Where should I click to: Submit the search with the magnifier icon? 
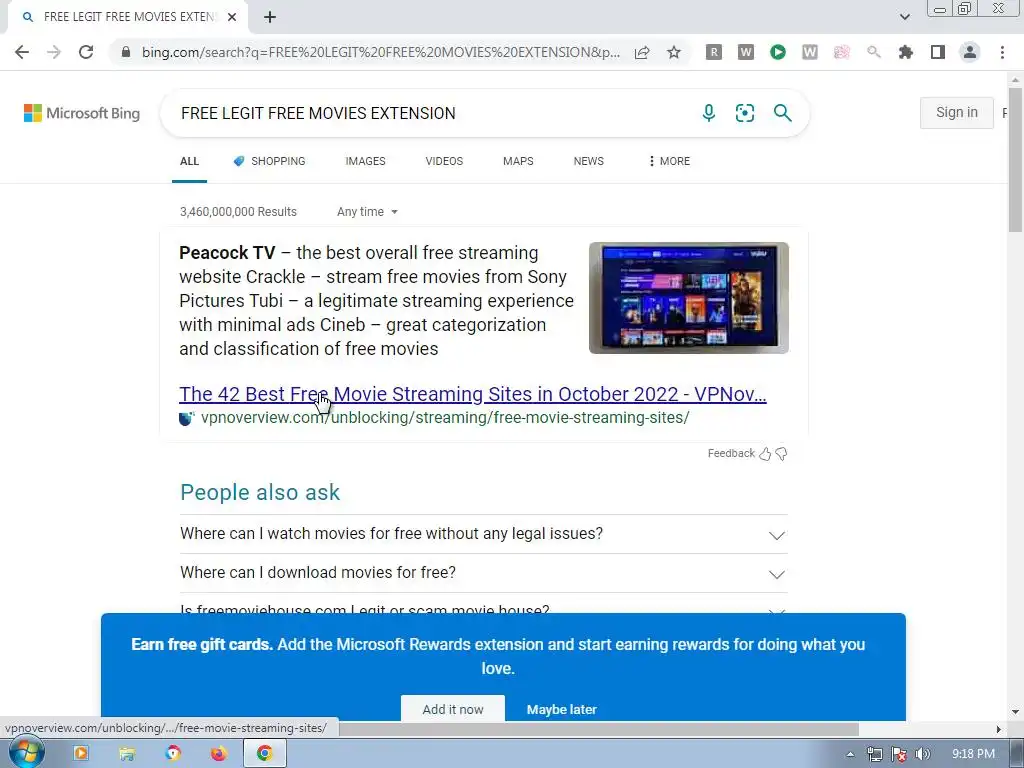click(782, 113)
